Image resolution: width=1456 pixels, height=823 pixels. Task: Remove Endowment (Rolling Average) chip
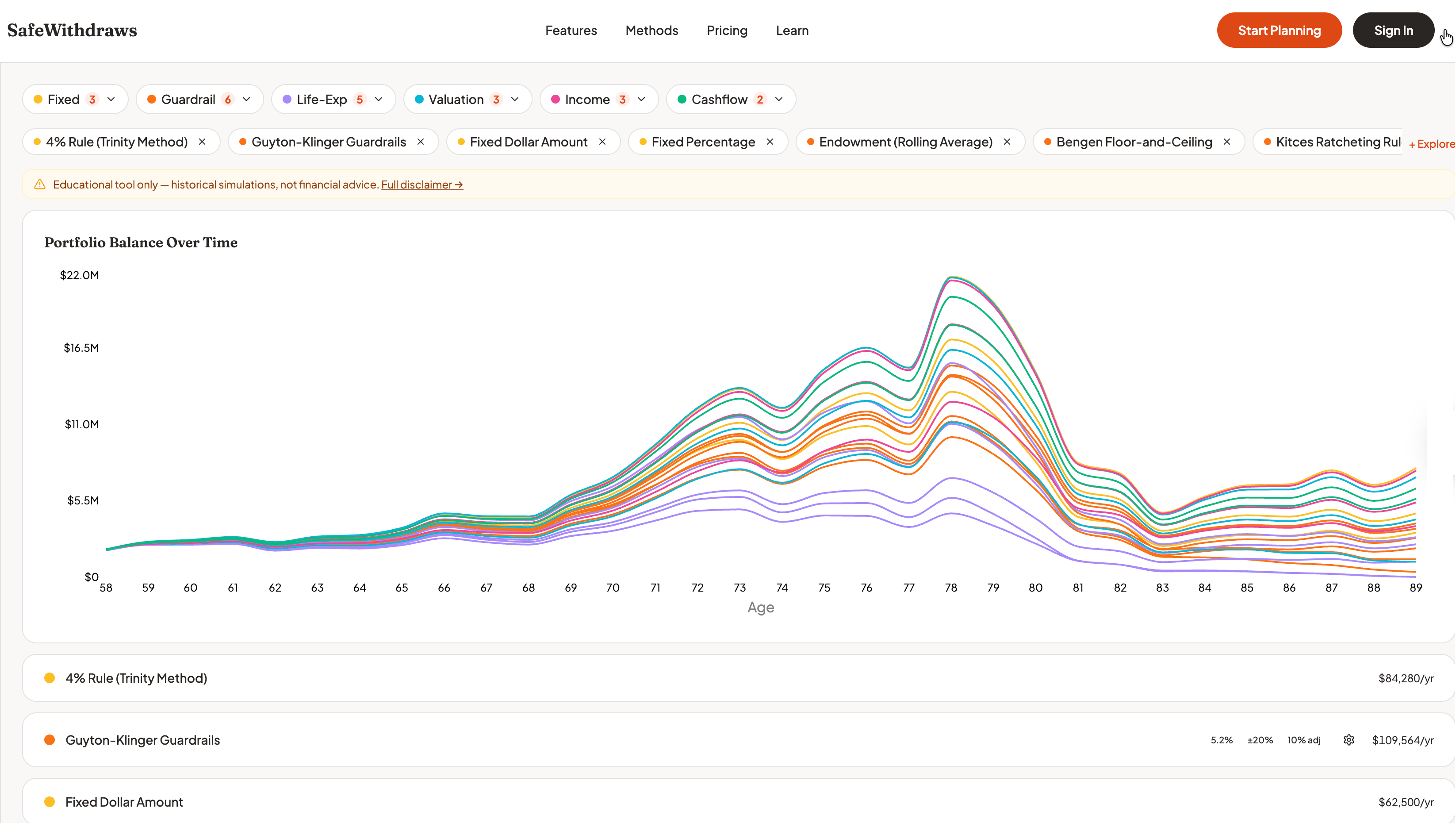pyautogui.click(x=1007, y=142)
